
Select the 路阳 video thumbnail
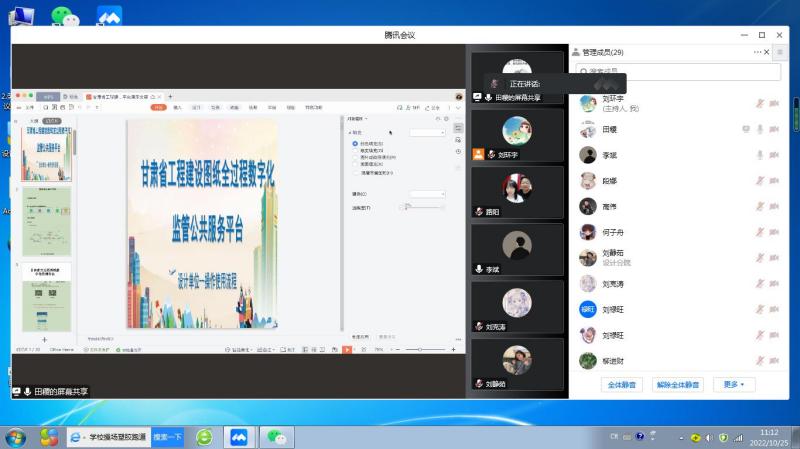pyautogui.click(x=517, y=192)
